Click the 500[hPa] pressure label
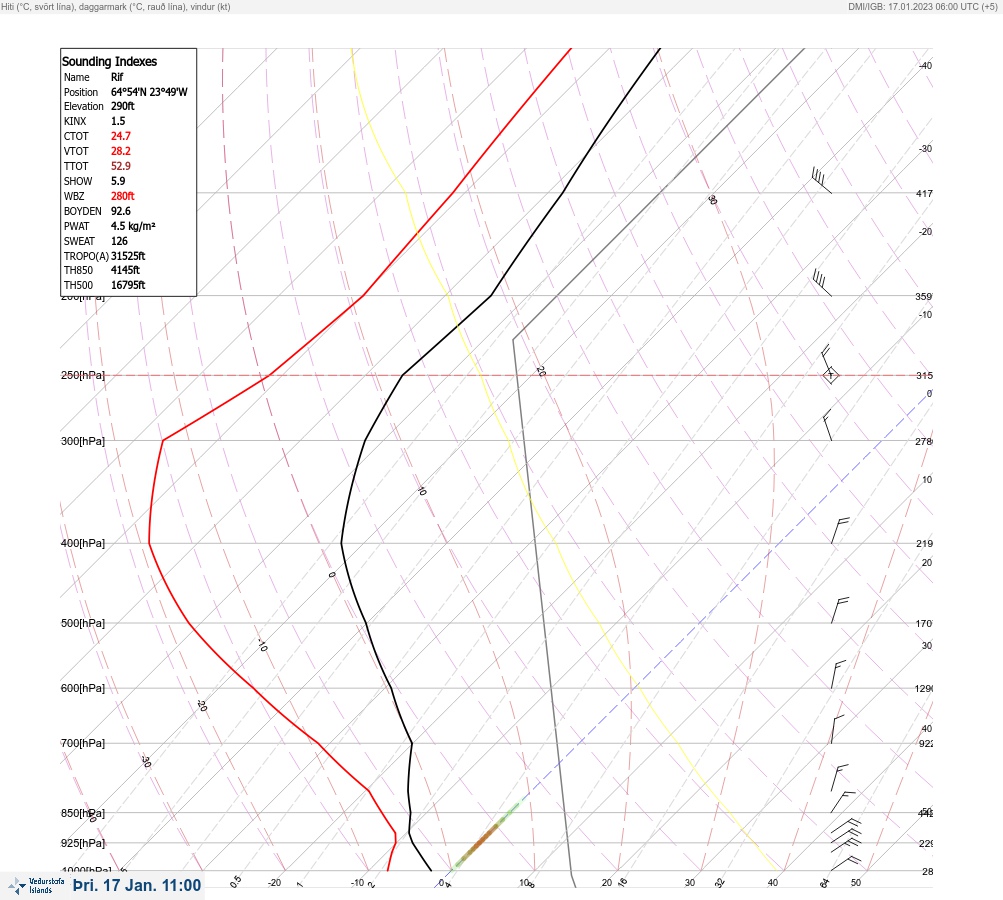Image resolution: width=1003 pixels, height=900 pixels. [x=83, y=623]
